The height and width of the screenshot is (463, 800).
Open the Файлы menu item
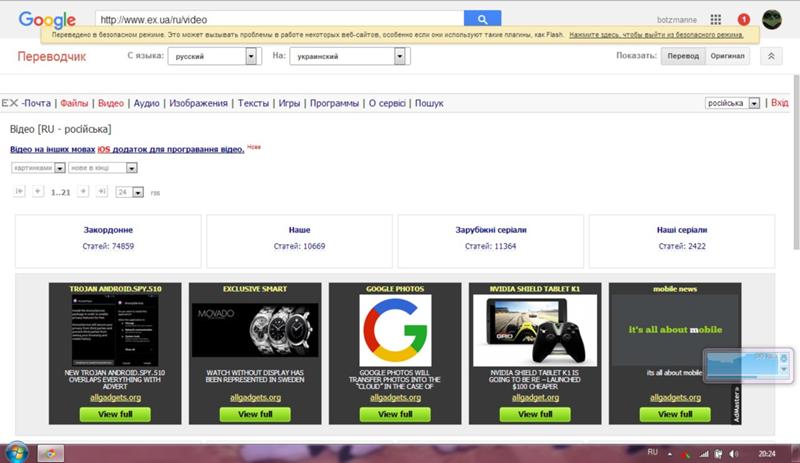pos(74,103)
